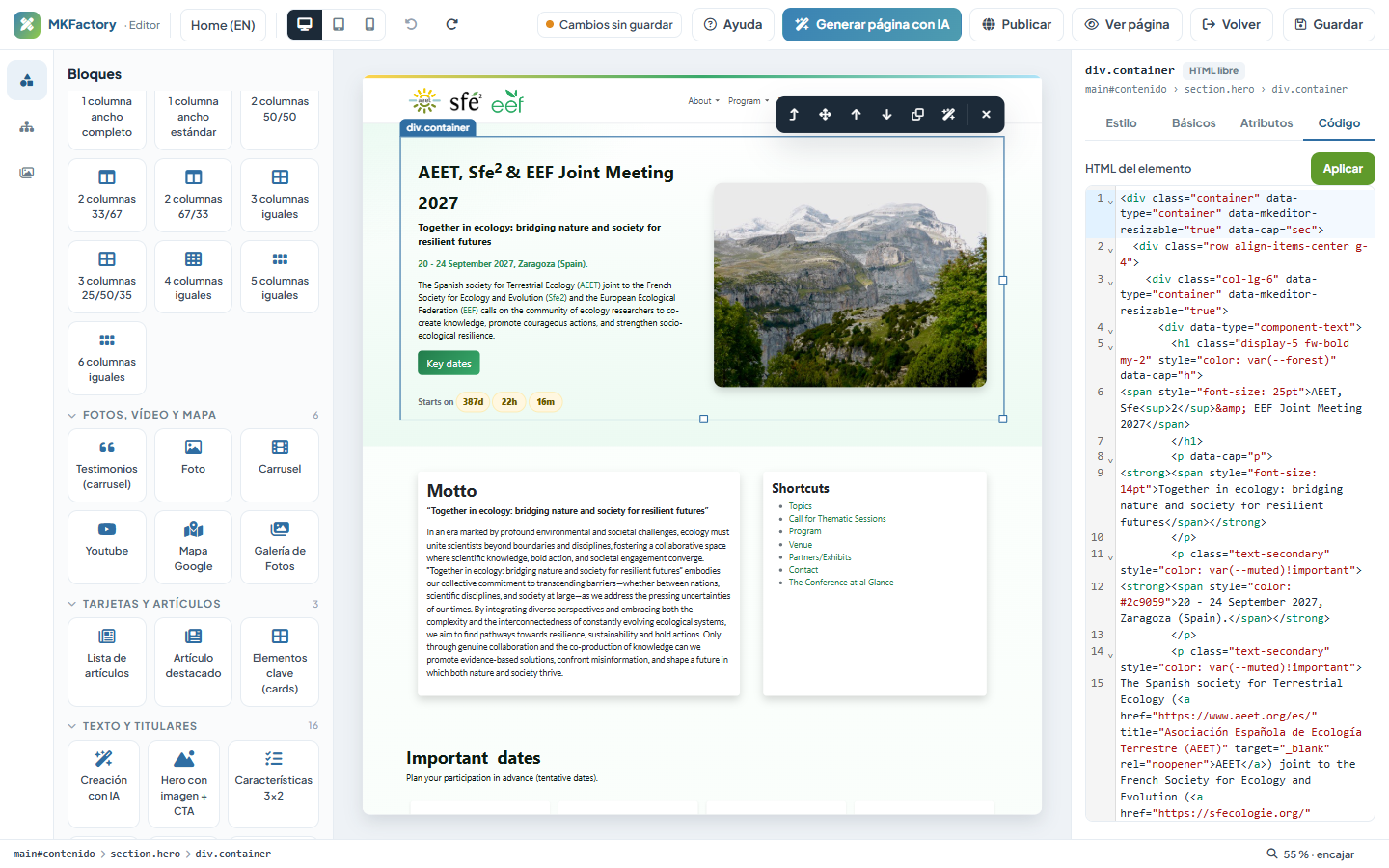Close the floating element toolbar
This screenshot has height=868, width=1389.
[986, 114]
